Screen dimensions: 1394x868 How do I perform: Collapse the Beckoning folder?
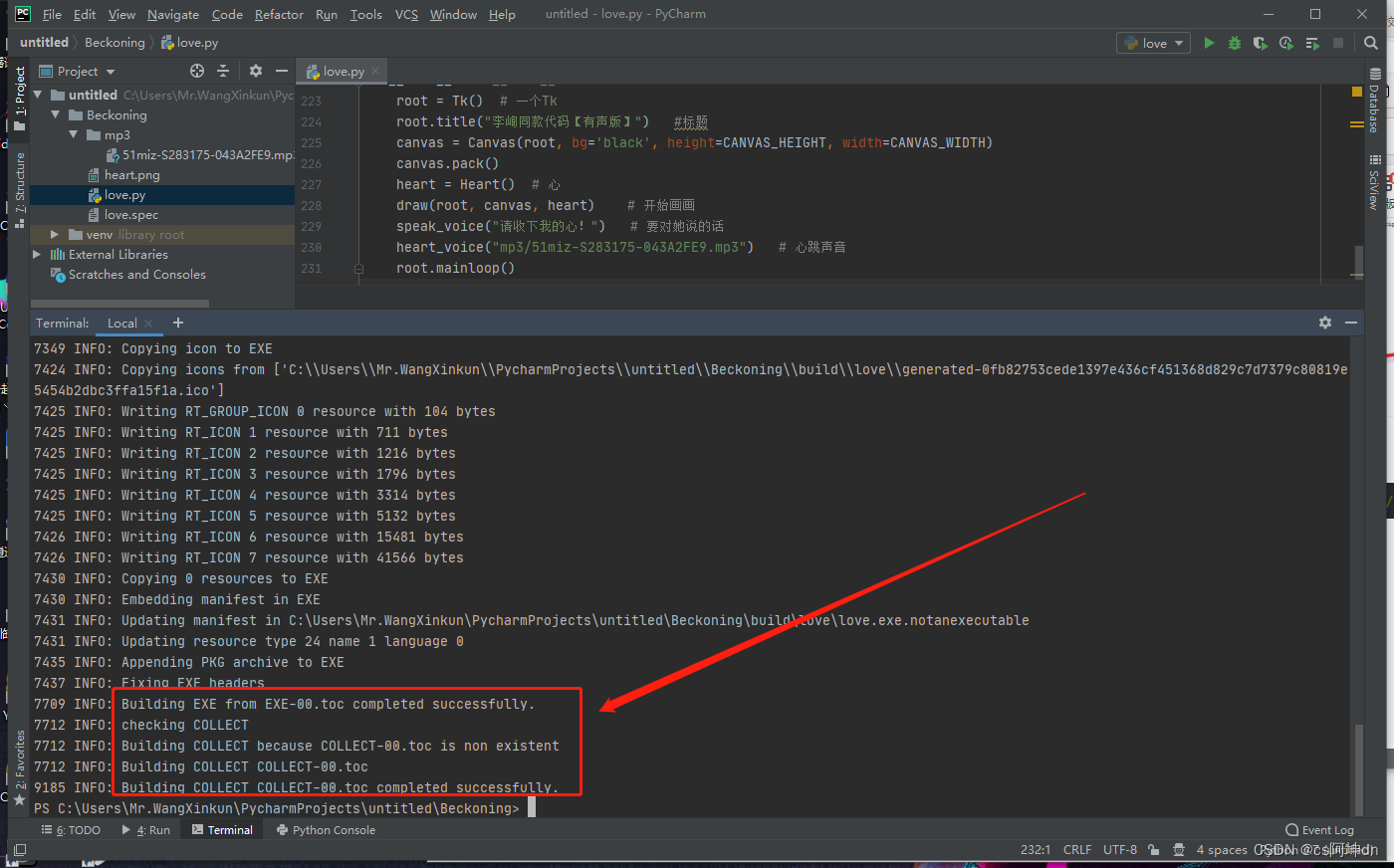point(56,114)
